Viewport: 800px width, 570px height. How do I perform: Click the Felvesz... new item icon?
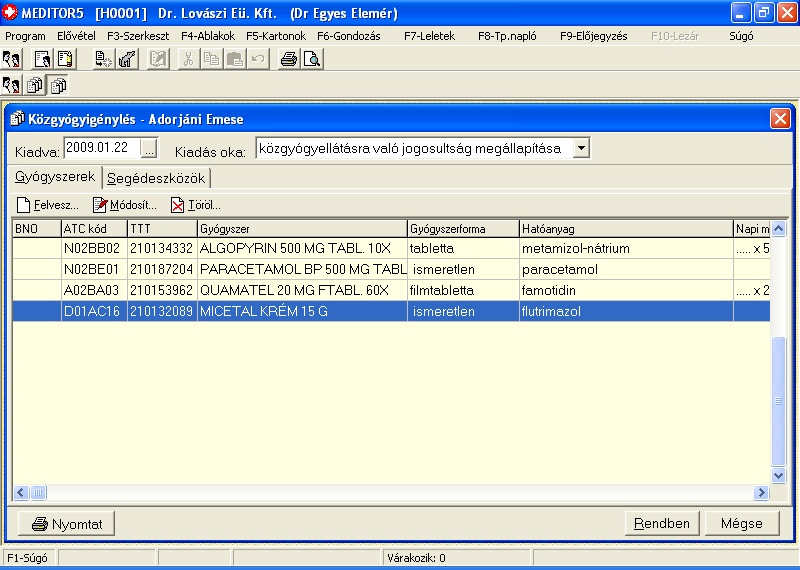pyautogui.click(x=24, y=205)
